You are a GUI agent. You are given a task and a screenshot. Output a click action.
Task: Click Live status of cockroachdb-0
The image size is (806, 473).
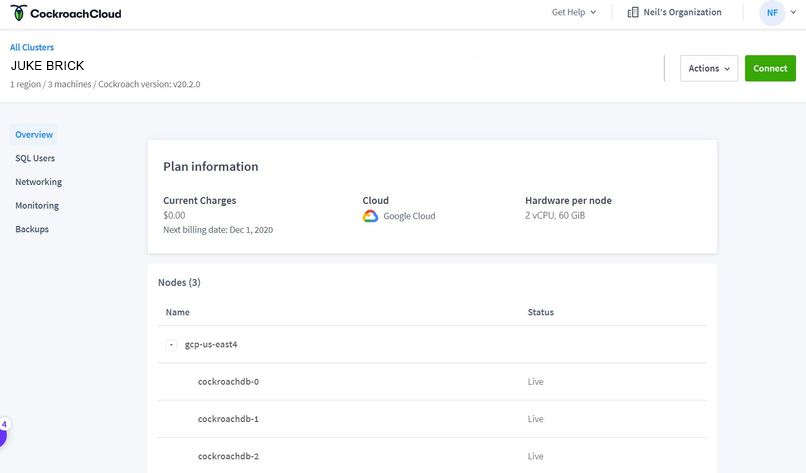(x=536, y=381)
